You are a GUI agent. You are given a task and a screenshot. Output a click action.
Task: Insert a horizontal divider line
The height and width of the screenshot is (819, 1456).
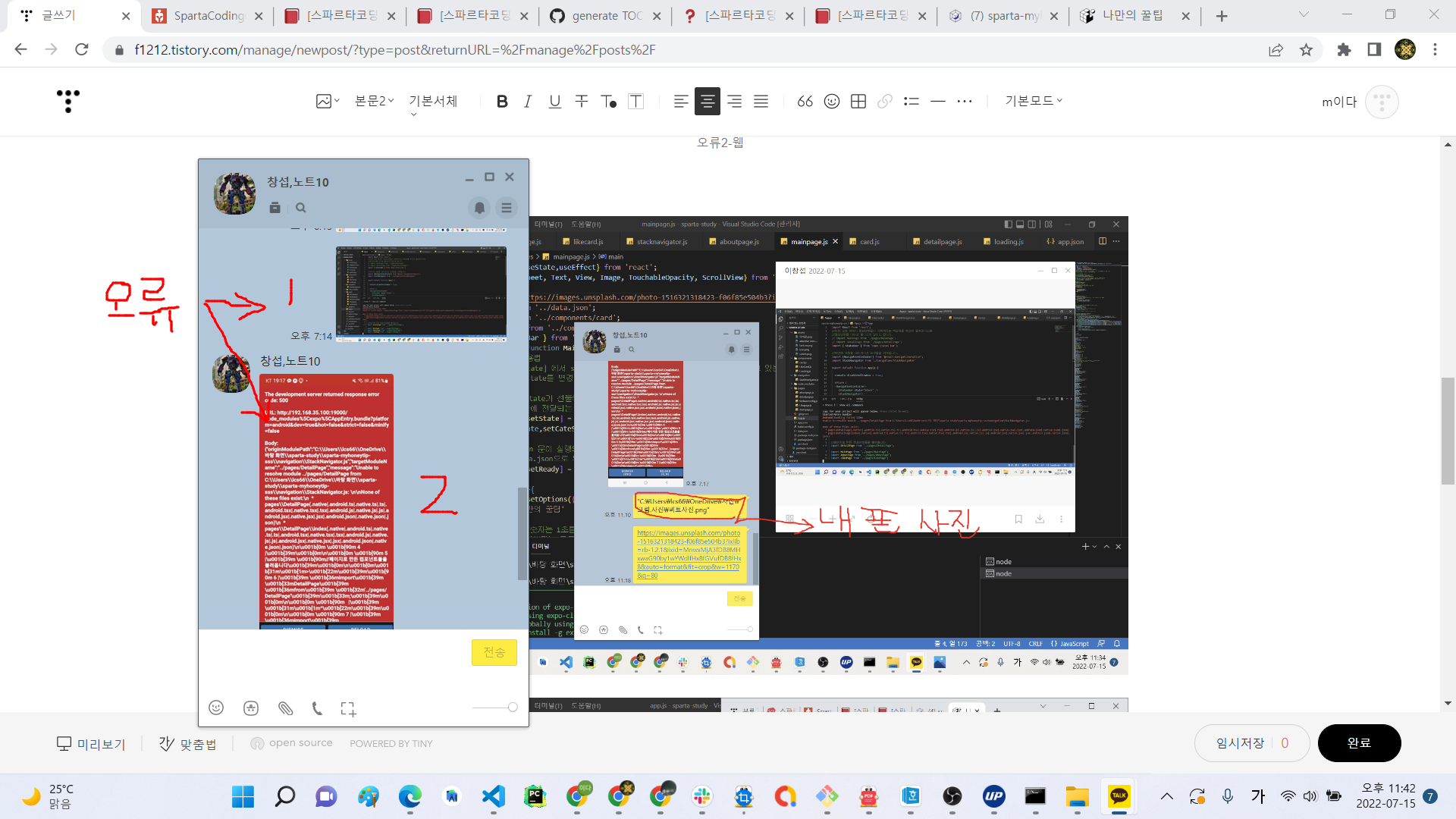point(938,101)
